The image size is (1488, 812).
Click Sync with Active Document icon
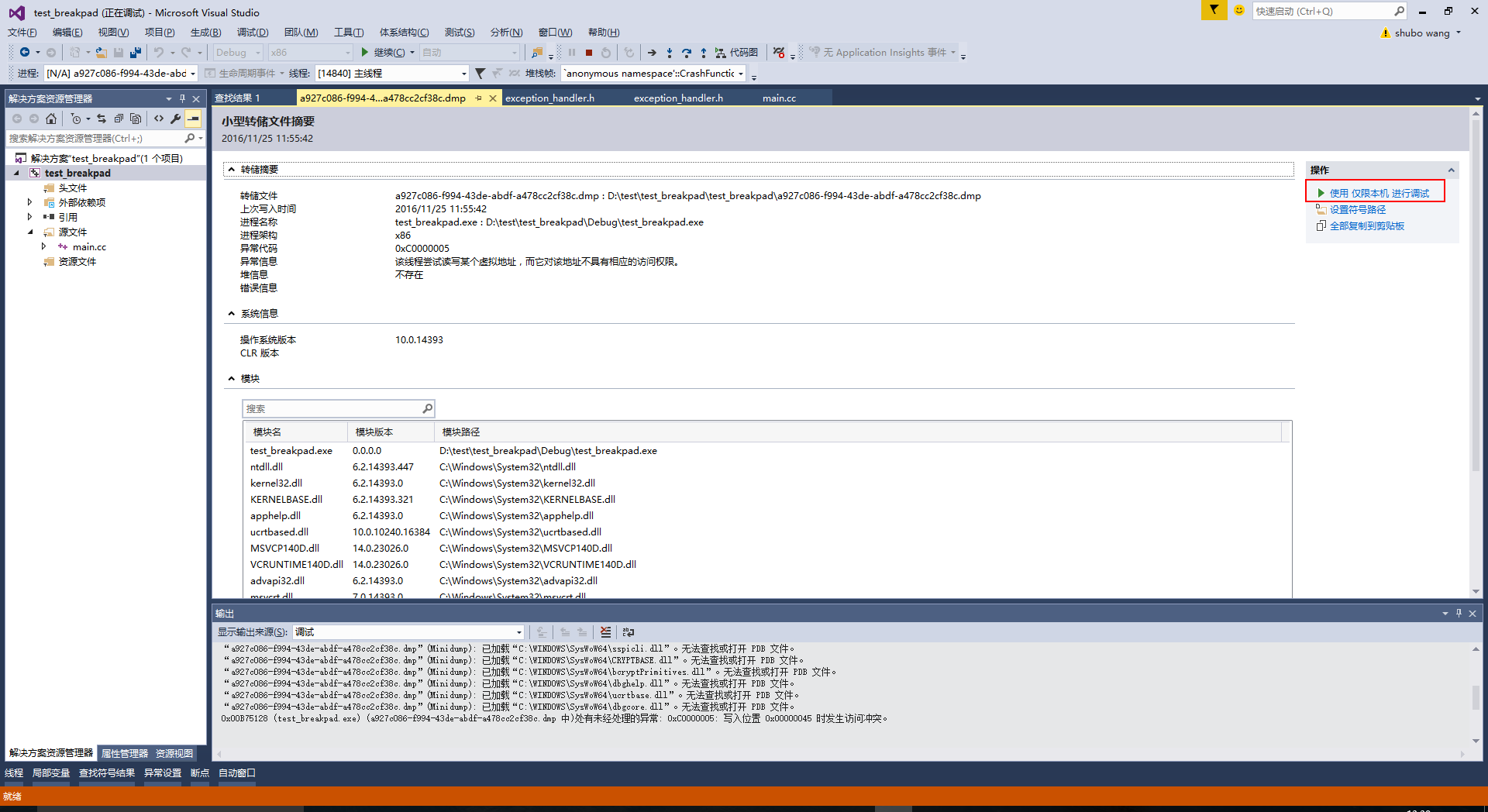[102, 119]
